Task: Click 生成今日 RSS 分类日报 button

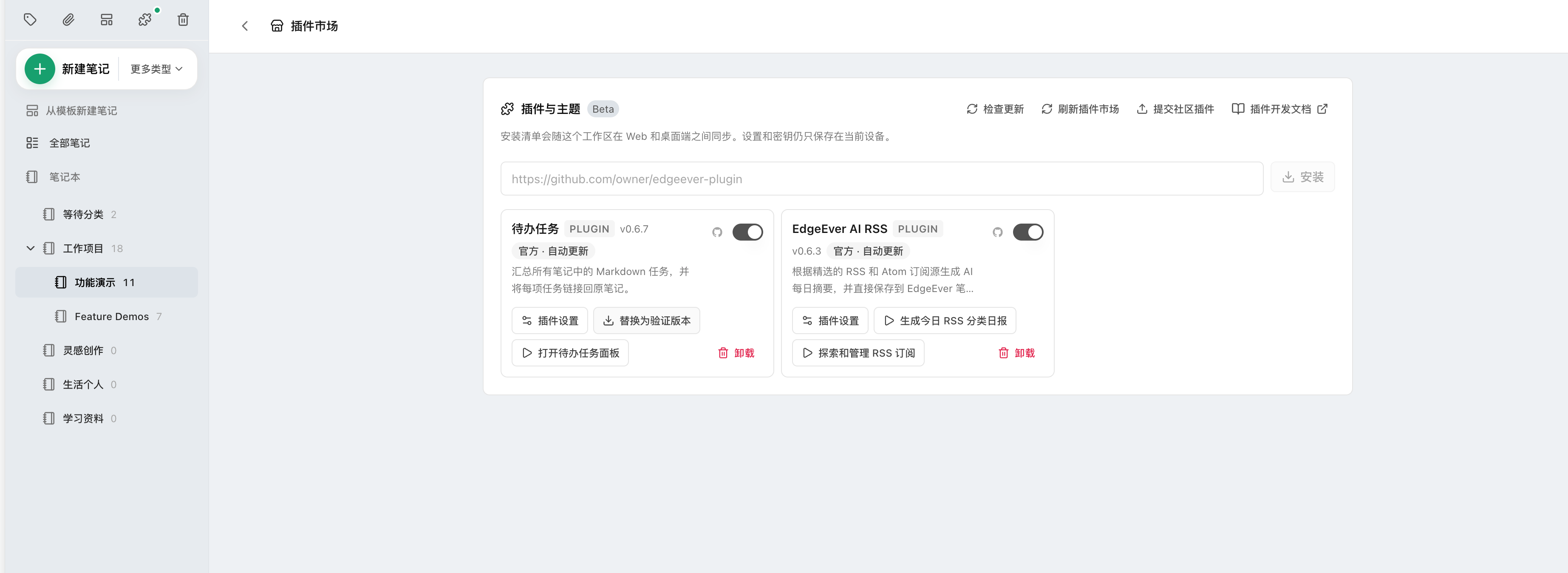Action: tap(945, 321)
